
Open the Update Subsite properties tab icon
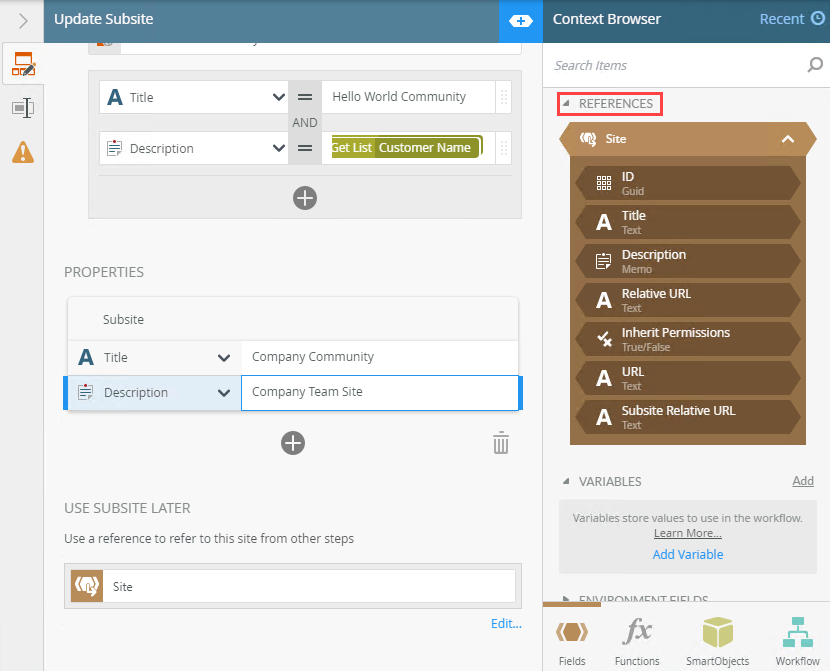23,64
